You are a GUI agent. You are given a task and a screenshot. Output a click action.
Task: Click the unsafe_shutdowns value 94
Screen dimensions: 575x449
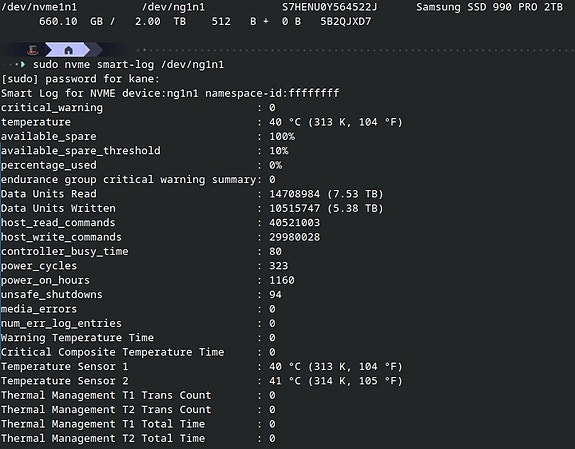pyautogui.click(x=275, y=295)
